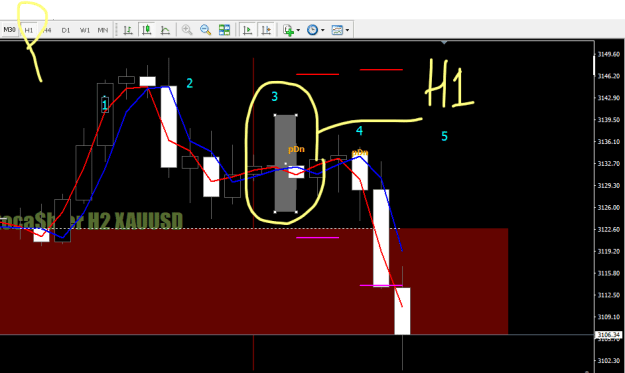Toggle chart auto scroll icon

(248, 30)
